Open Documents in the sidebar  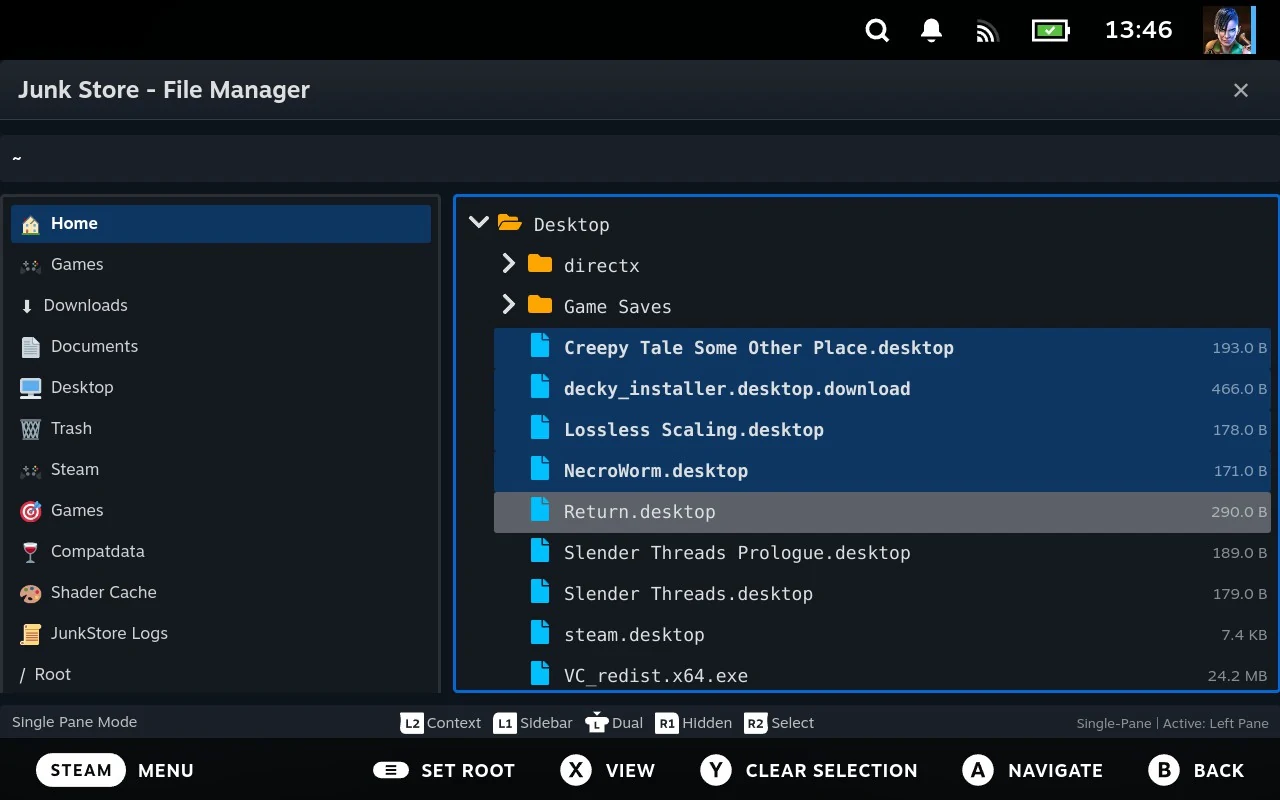221,346
